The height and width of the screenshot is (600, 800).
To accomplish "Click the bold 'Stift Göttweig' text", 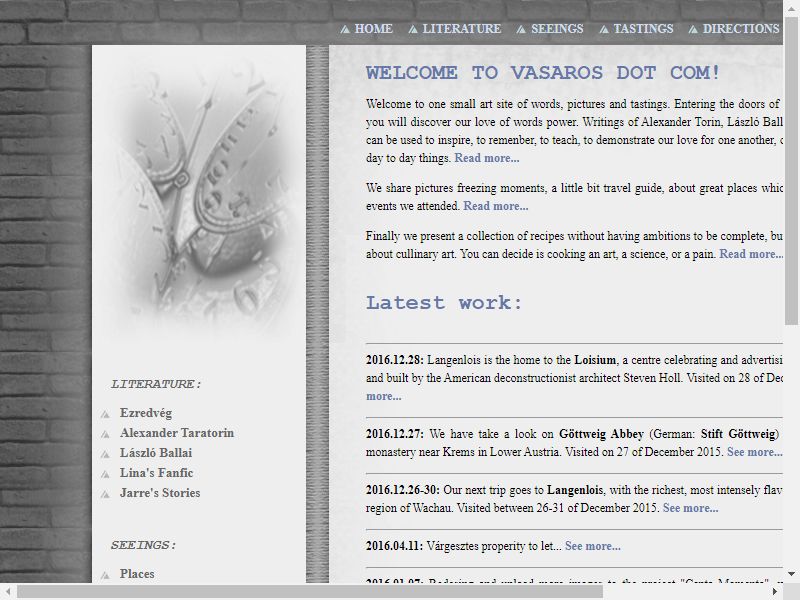I will (740, 434).
